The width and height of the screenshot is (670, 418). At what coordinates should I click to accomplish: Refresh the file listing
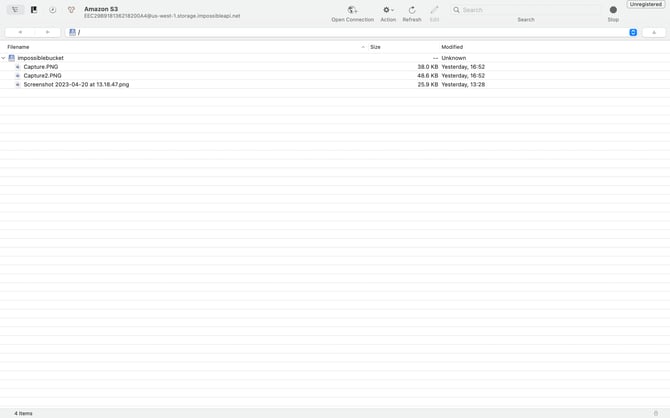pyautogui.click(x=412, y=10)
